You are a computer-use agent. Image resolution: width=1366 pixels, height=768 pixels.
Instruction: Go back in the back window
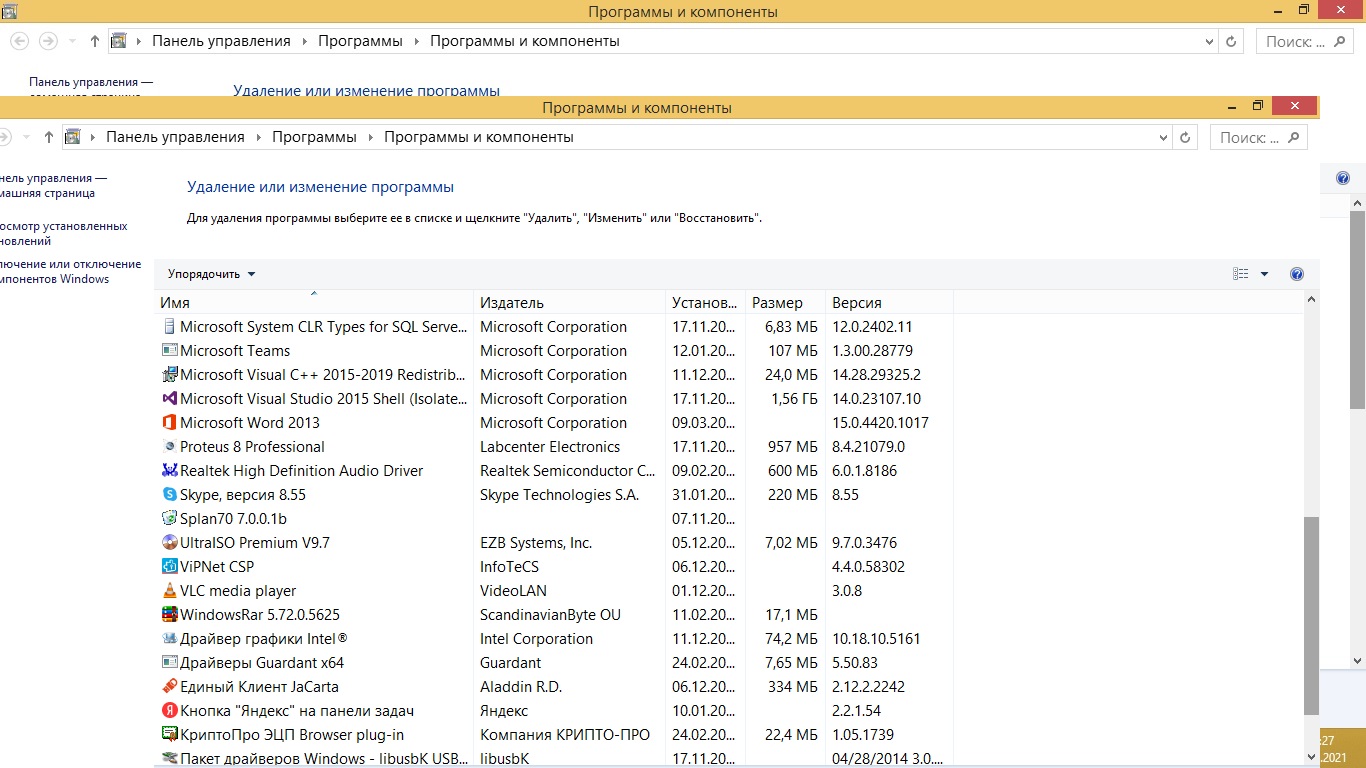tap(19, 41)
